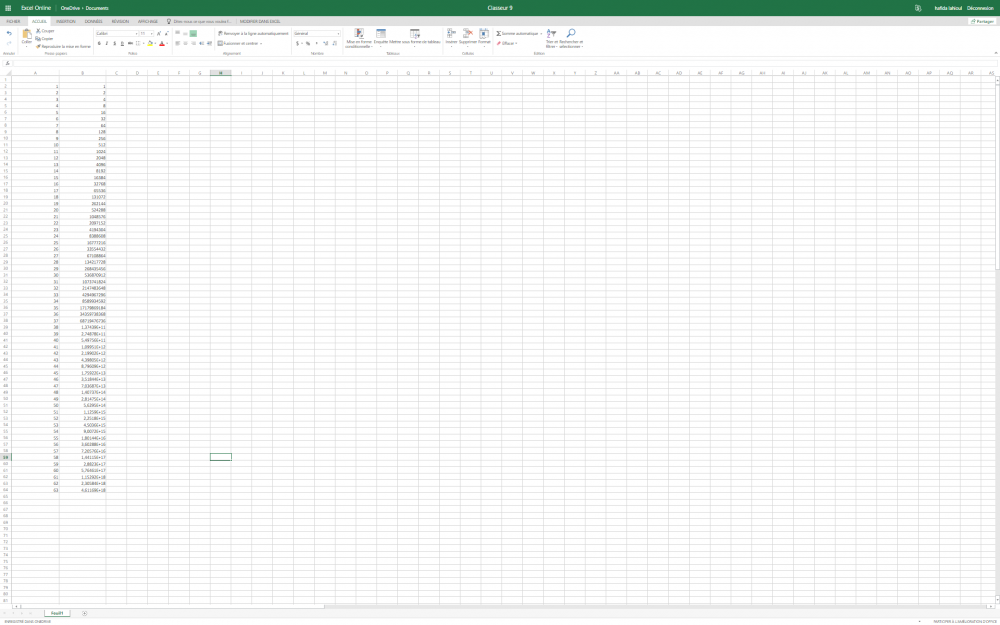Viewport: 1000px width, 625px height.
Task: Switch to the INSERTION ribbon tab
Action: pos(65,20)
